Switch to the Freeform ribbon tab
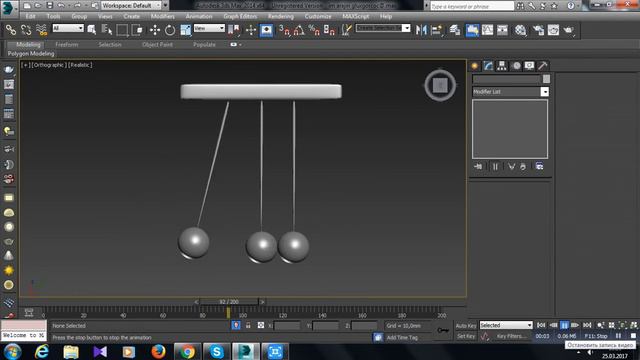The image size is (640, 360). 67,44
